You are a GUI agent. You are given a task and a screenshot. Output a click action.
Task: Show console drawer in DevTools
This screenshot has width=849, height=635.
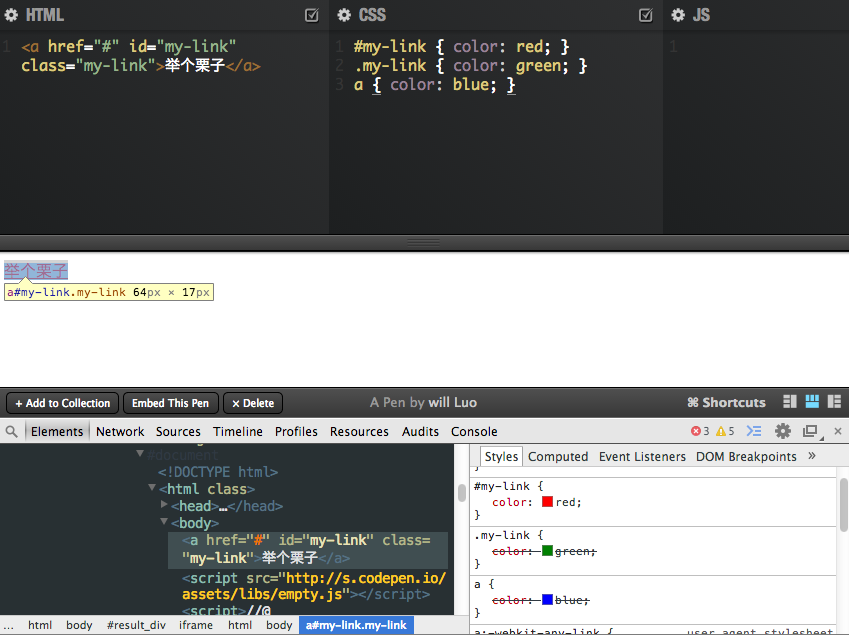pos(754,431)
